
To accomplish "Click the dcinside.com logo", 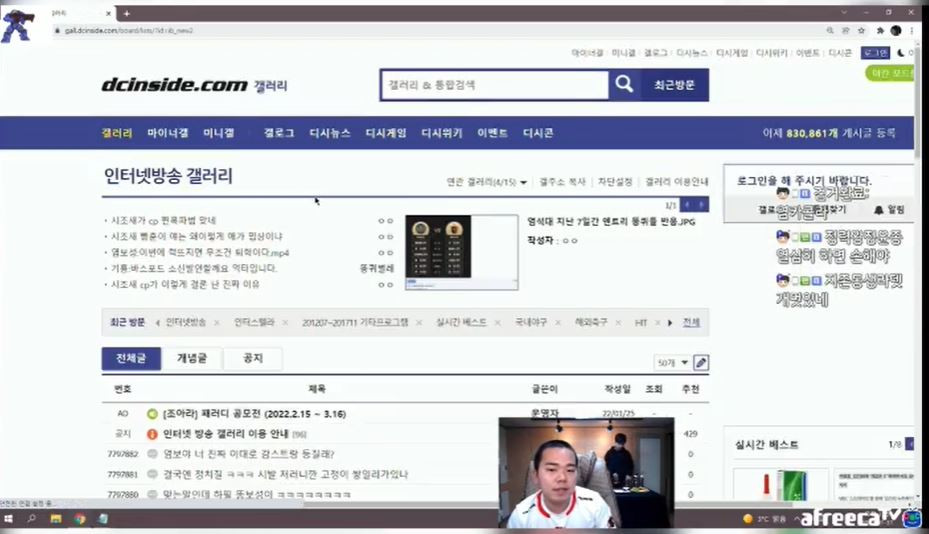I will [174, 85].
